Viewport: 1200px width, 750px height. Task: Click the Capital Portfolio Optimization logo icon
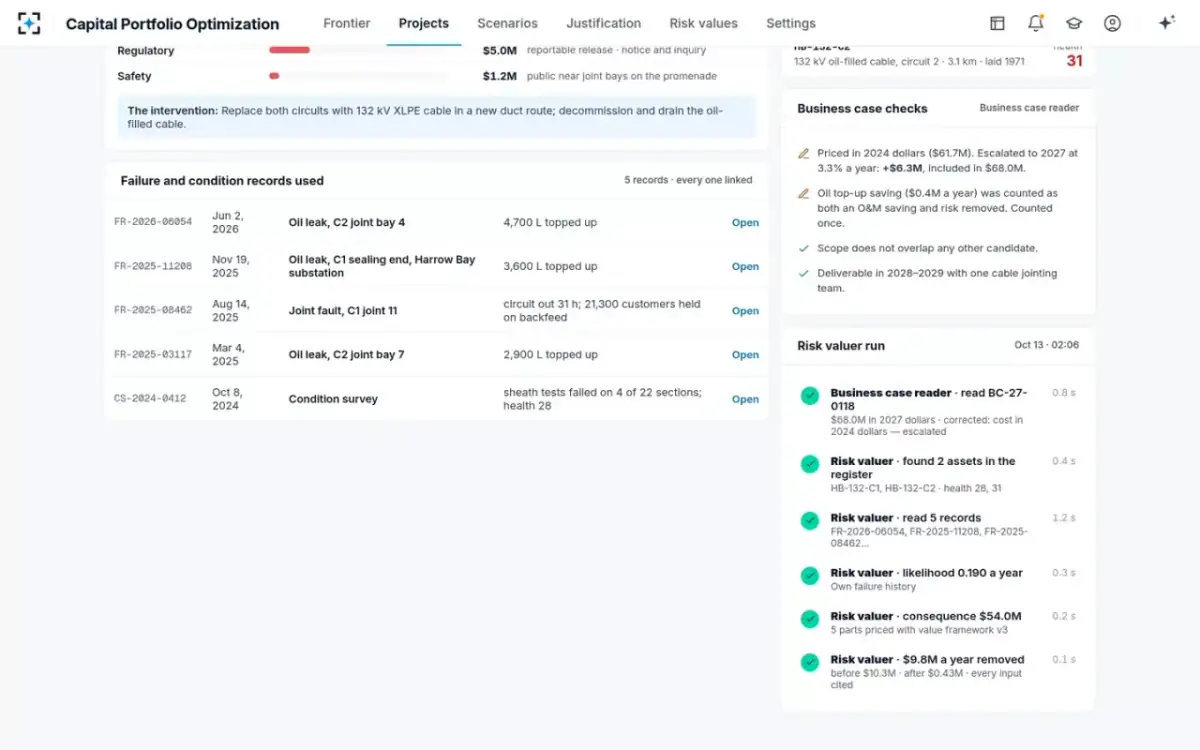tap(29, 23)
